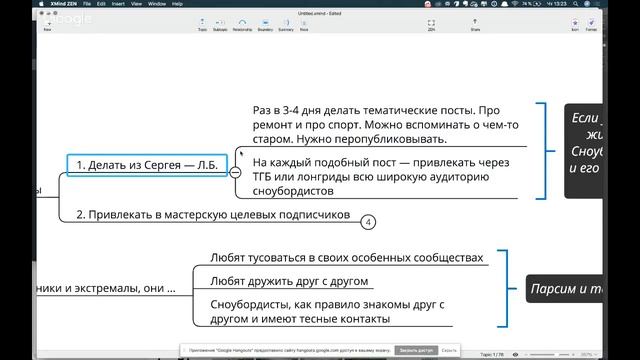Open Spotlight search in menu bar
This screenshot has height=360, width=640.
[576, 4]
